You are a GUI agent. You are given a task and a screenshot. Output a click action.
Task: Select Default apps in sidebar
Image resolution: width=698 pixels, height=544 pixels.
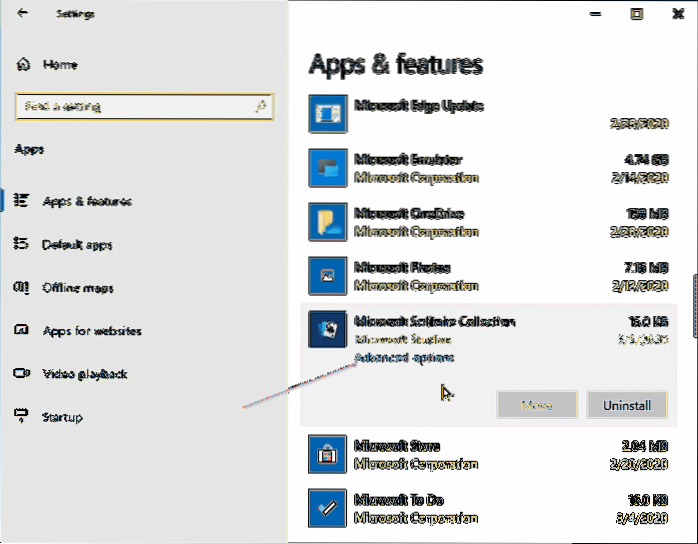coord(77,245)
